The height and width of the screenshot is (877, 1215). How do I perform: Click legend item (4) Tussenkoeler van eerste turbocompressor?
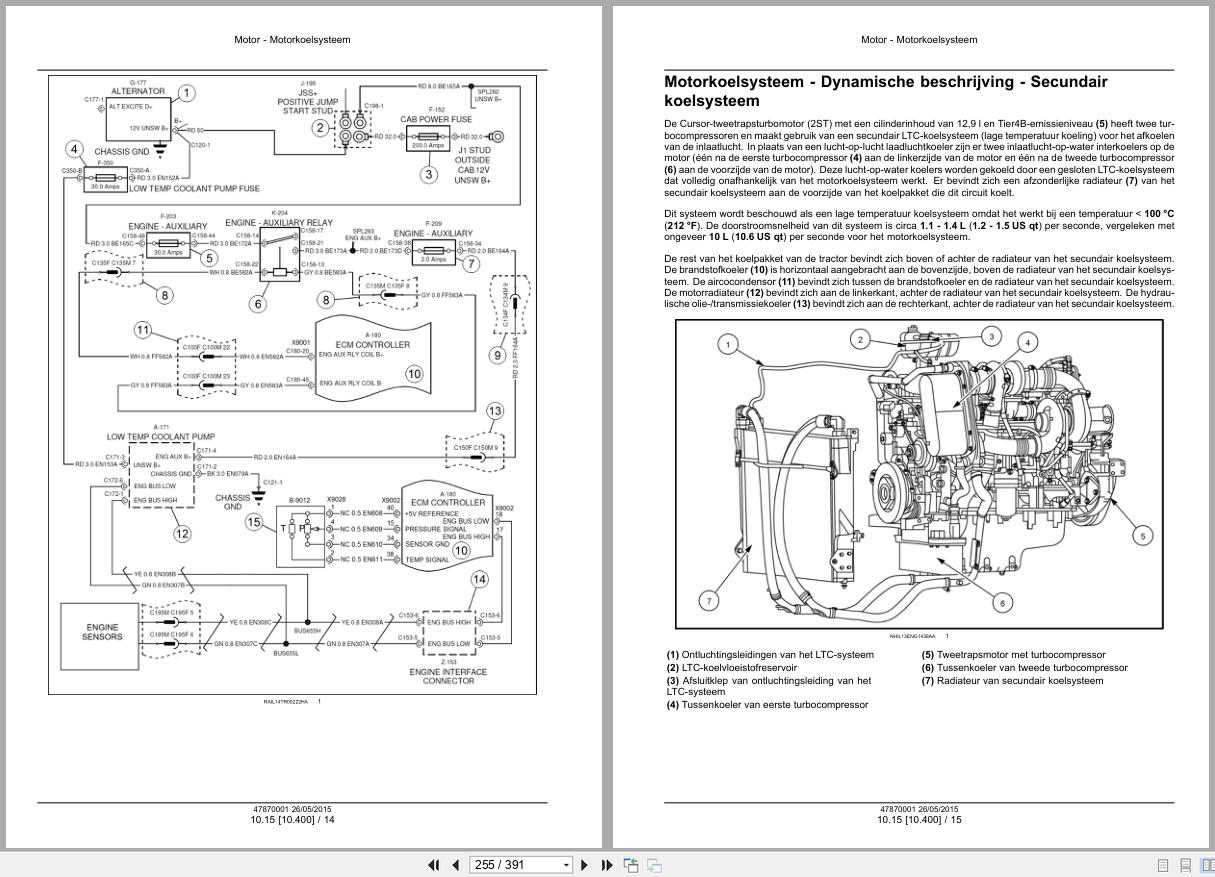click(767, 705)
